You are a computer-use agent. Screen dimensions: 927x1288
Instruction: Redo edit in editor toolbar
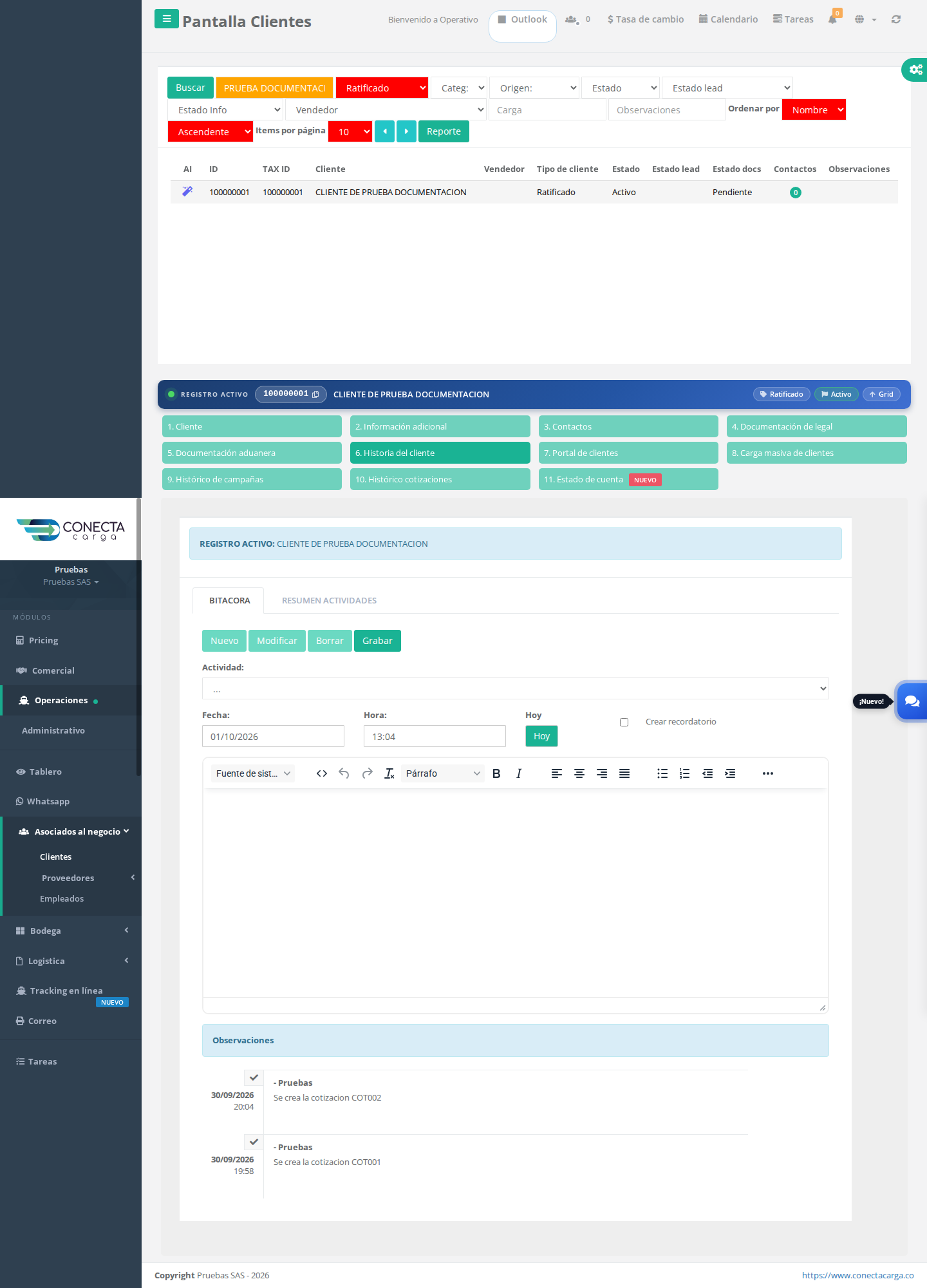pos(367,773)
